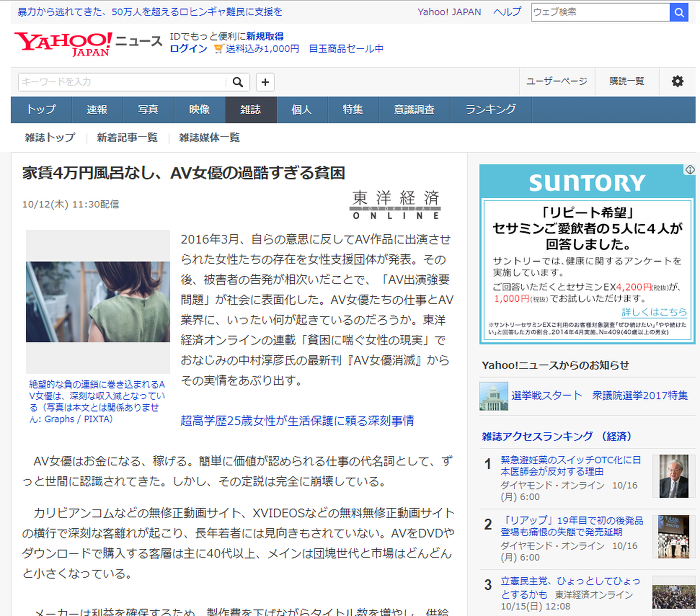Screen dimensions: 700x616
Task: Click the キーワードを入力 search field
Action: pos(123,82)
